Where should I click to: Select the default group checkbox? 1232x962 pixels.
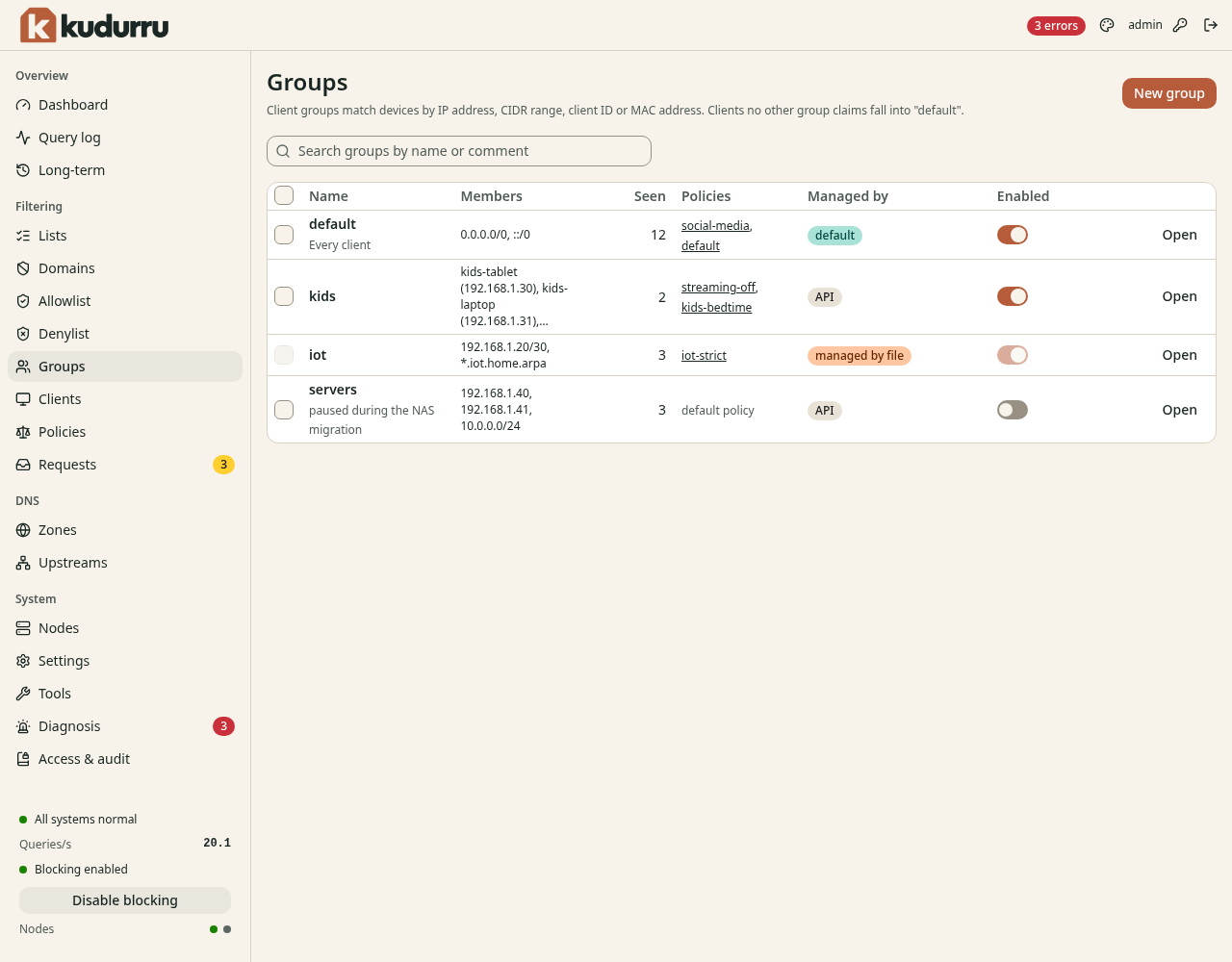pos(284,235)
